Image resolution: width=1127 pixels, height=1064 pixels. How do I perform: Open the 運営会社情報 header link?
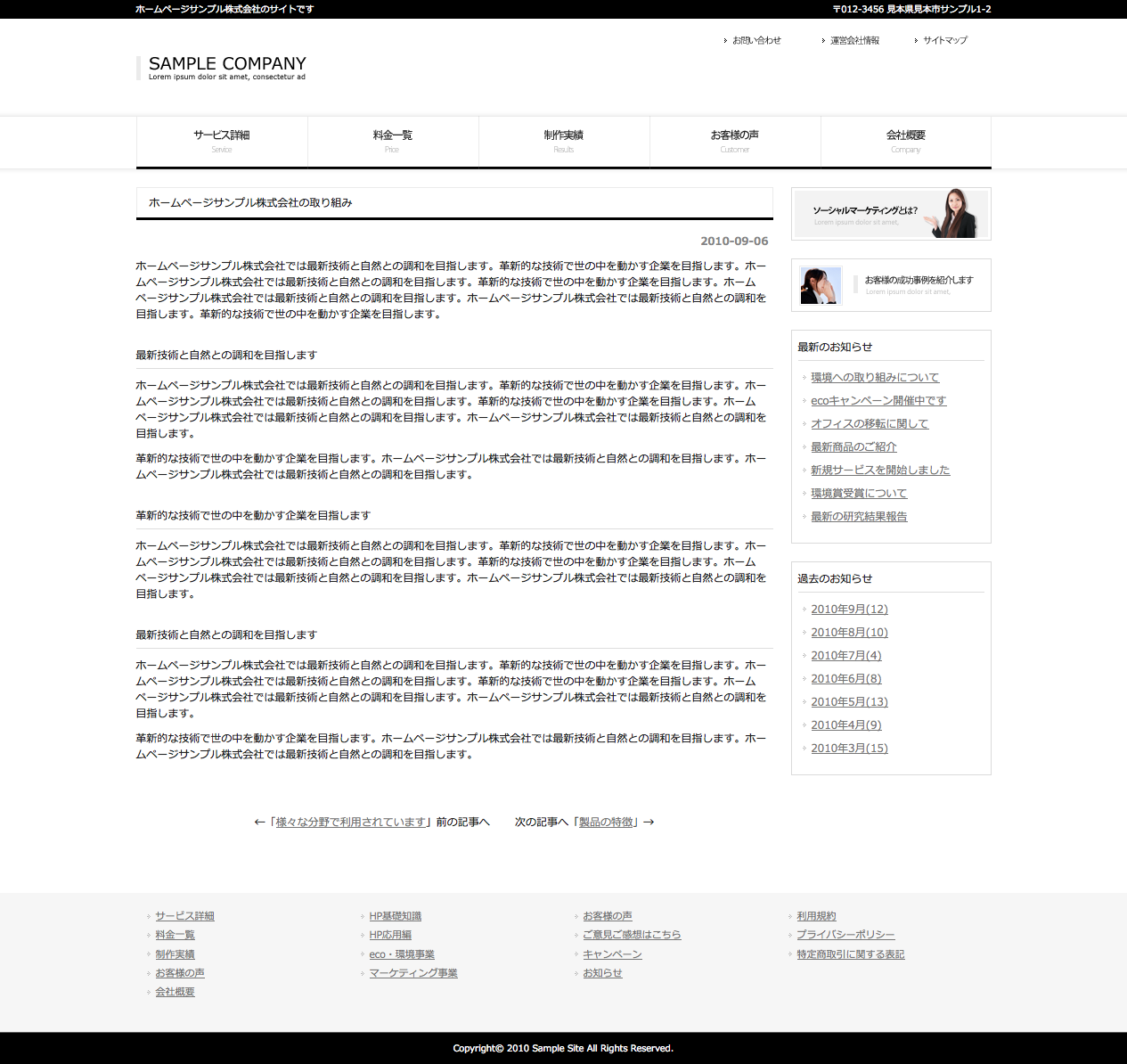coord(854,41)
